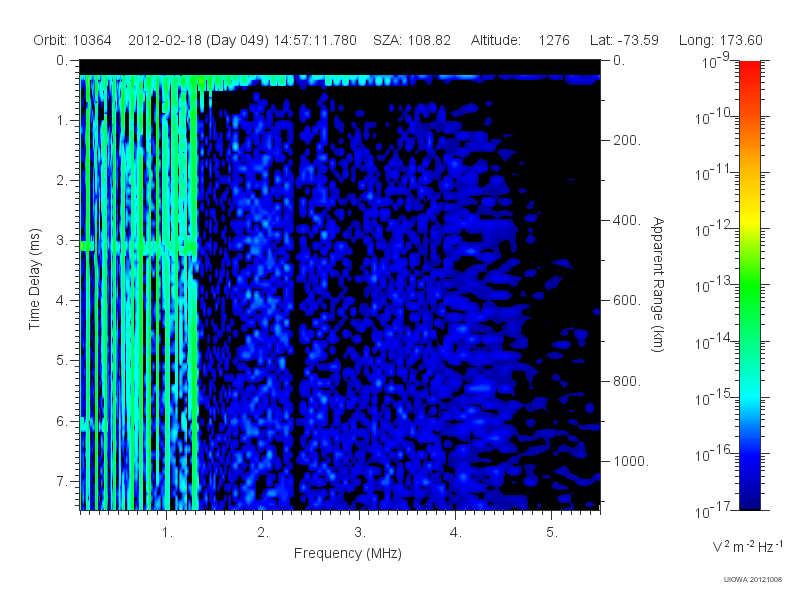Click the Altitude 1276 value in header
Screen dimensions: 800x600
[x=554, y=40]
